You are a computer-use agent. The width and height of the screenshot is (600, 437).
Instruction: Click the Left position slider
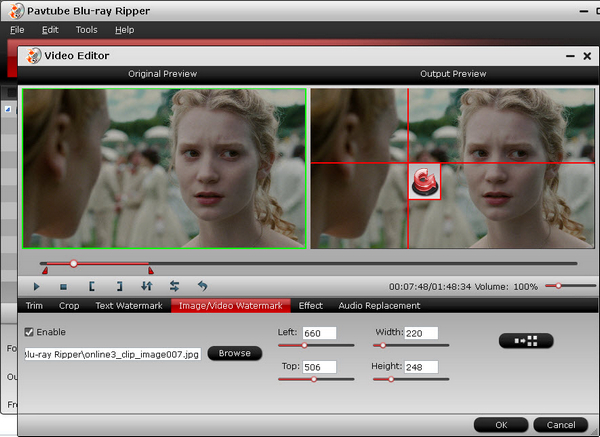tap(316, 345)
